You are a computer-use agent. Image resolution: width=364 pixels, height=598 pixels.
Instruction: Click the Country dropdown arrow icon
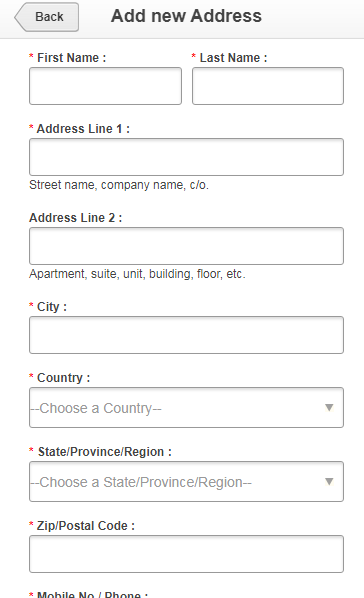pos(329,408)
